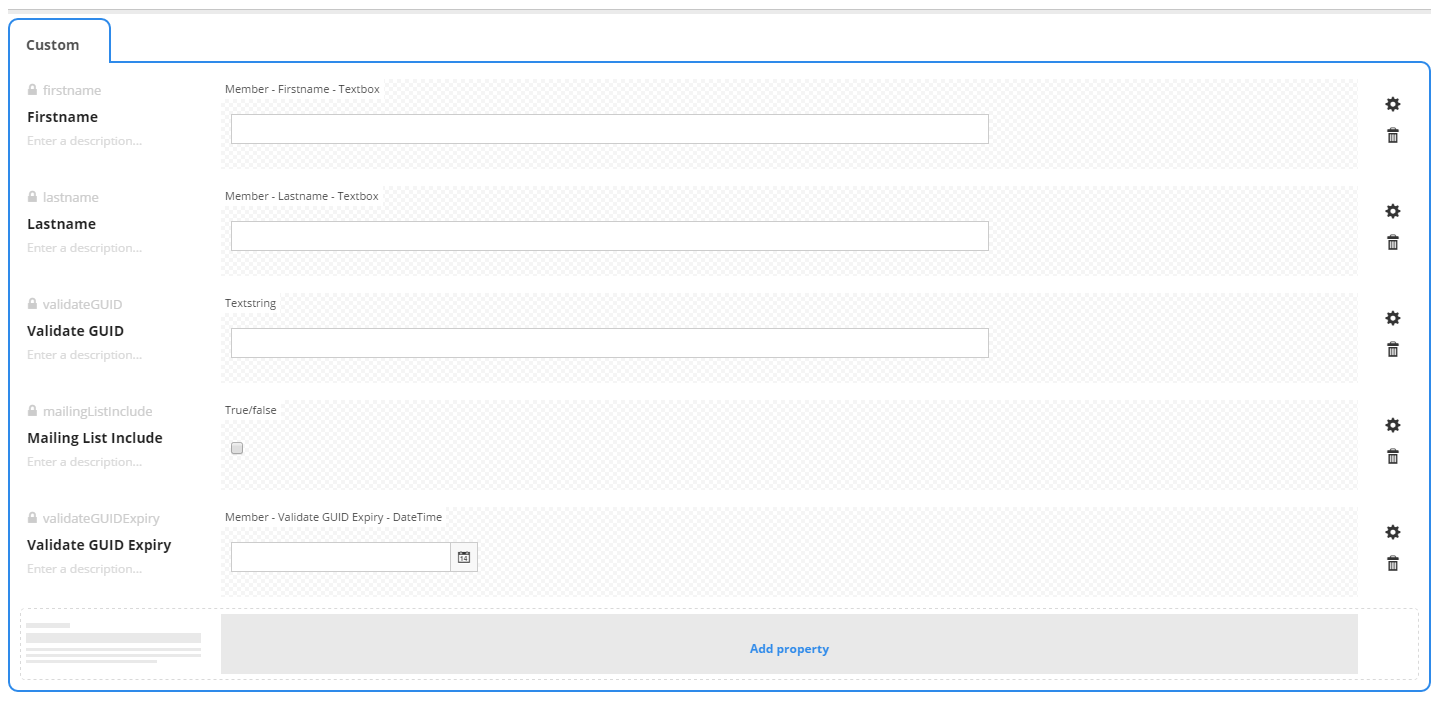The width and height of the screenshot is (1435, 704).
Task: Click the validateGUID alias text
Action: coord(82,304)
